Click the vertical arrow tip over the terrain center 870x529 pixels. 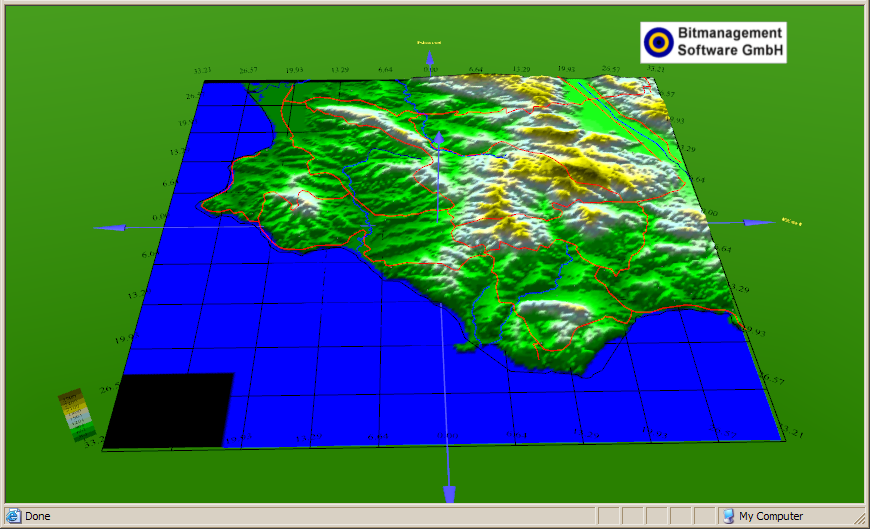click(x=439, y=139)
